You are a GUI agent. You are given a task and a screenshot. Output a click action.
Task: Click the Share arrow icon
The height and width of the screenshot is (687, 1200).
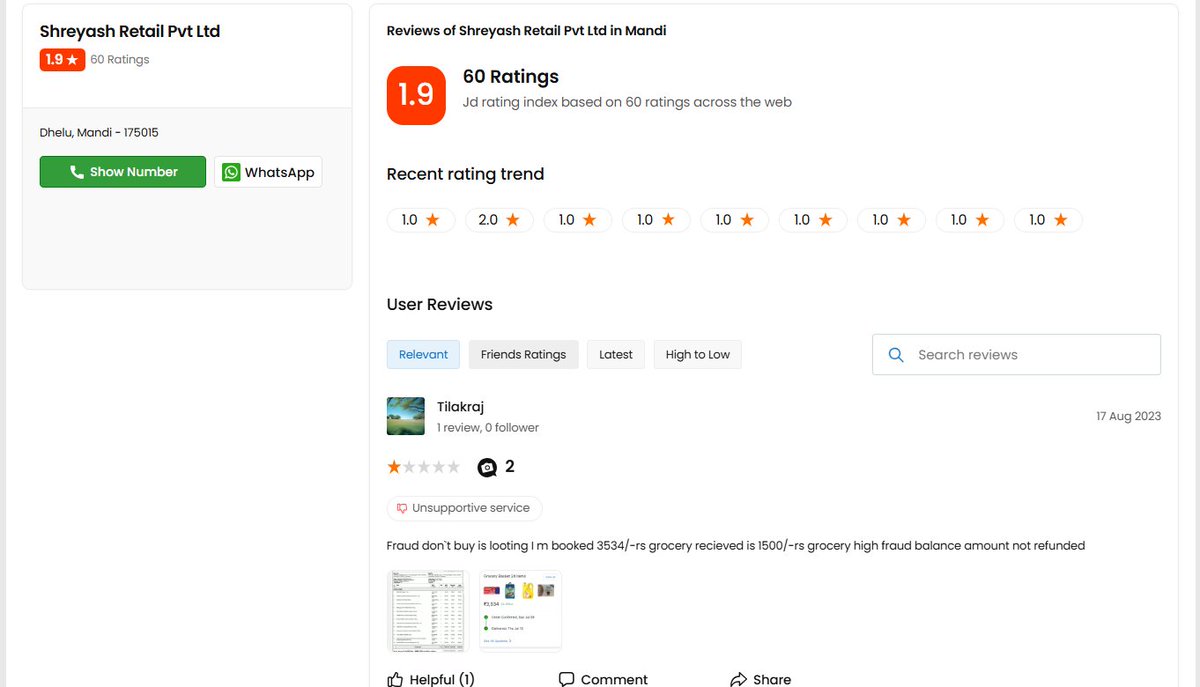click(738, 679)
